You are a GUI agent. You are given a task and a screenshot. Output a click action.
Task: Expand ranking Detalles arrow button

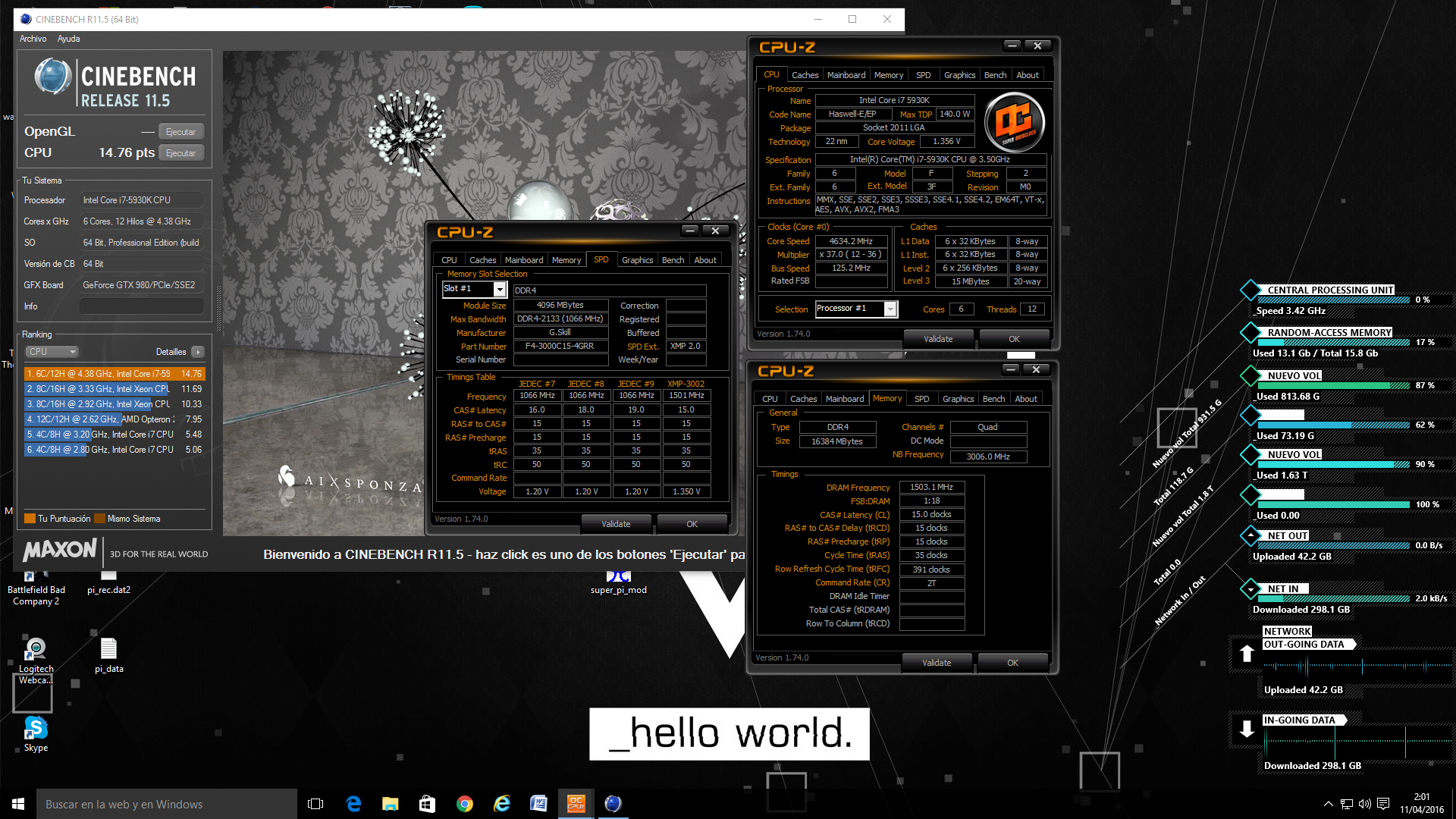coord(198,352)
